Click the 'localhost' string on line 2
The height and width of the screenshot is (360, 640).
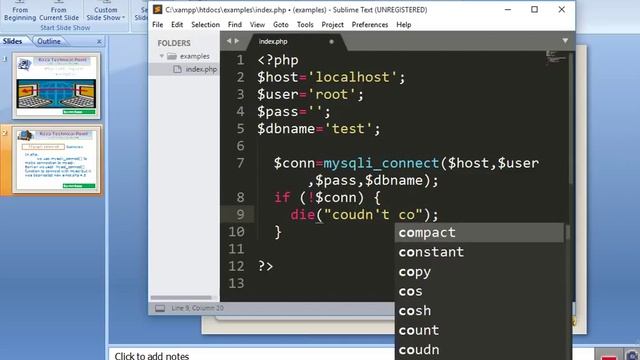point(352,77)
